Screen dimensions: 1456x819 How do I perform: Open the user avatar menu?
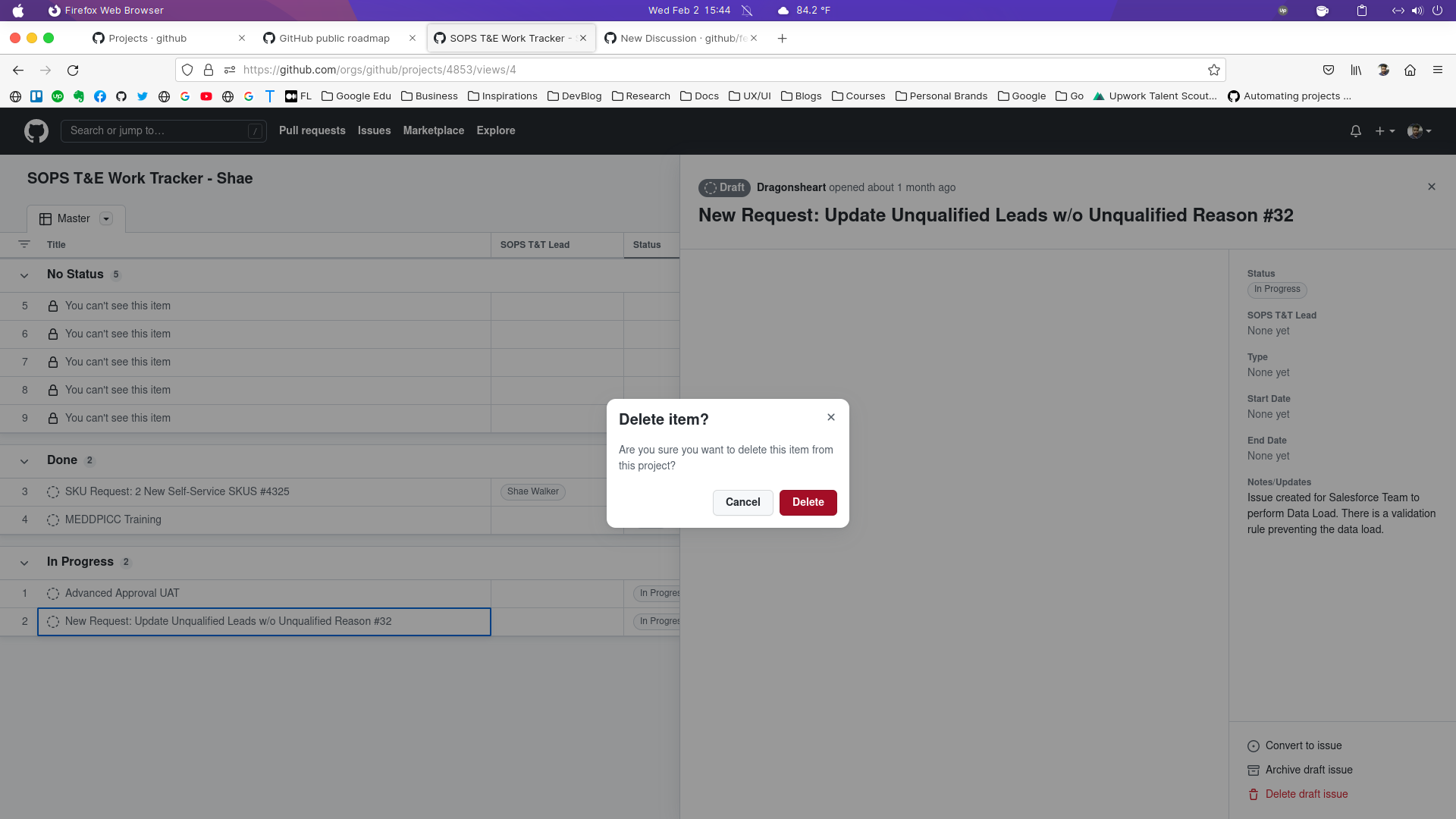(1419, 131)
